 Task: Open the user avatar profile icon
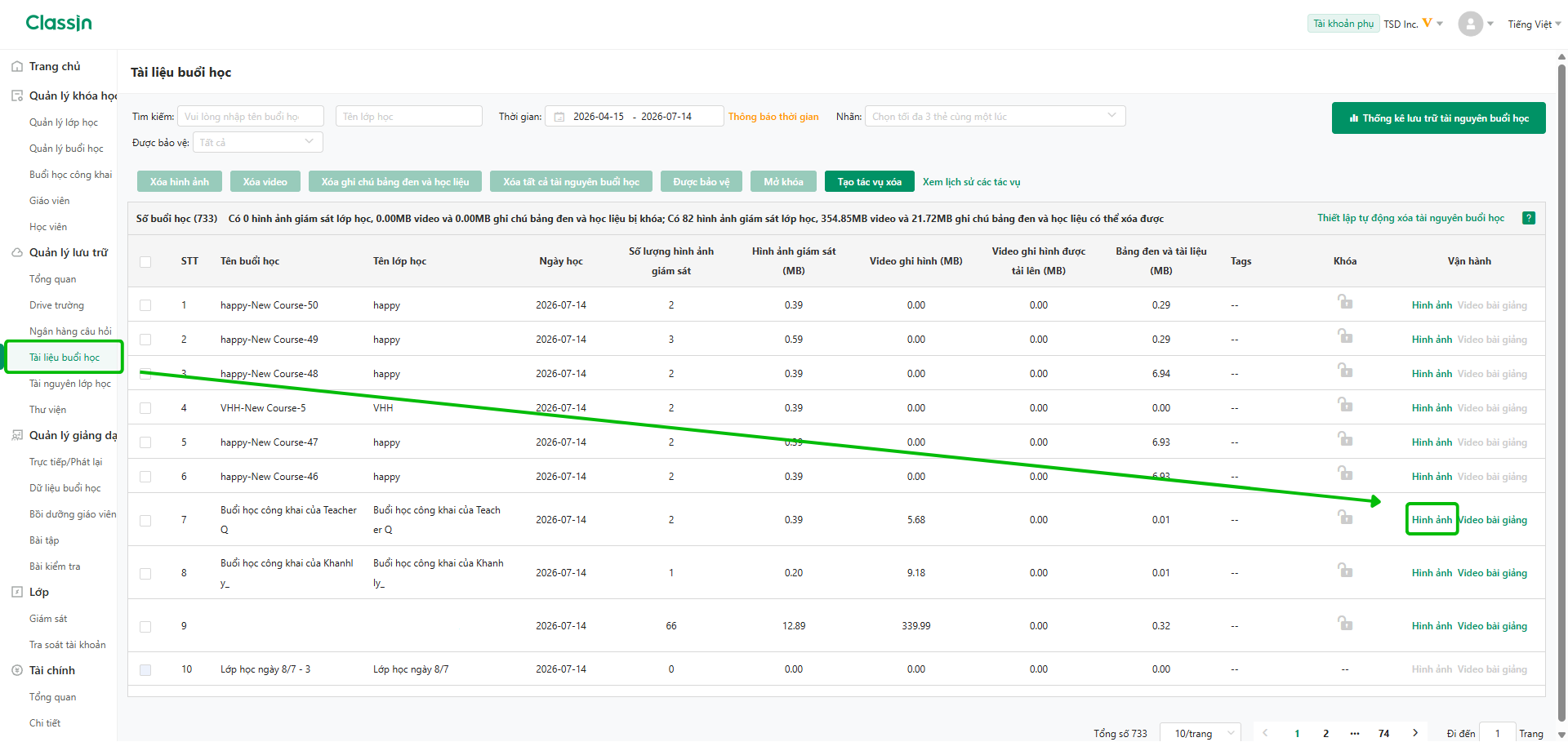(1470, 24)
